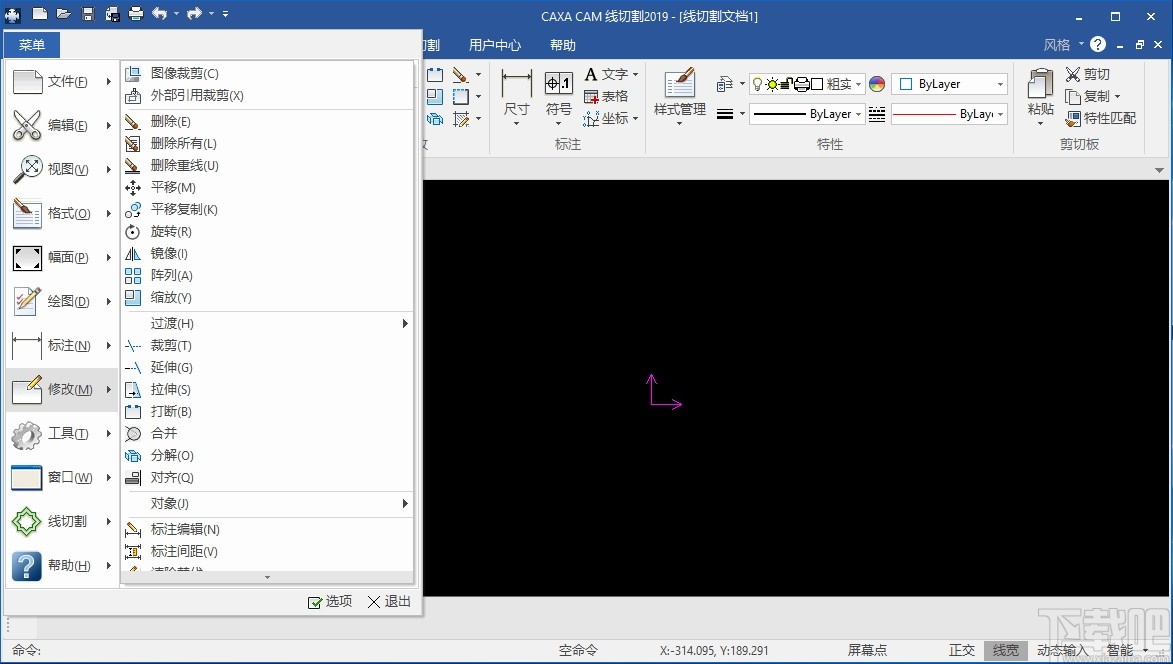The width and height of the screenshot is (1173, 664).
Task: Open the View 视图(V) menu category
Action: tap(62, 169)
